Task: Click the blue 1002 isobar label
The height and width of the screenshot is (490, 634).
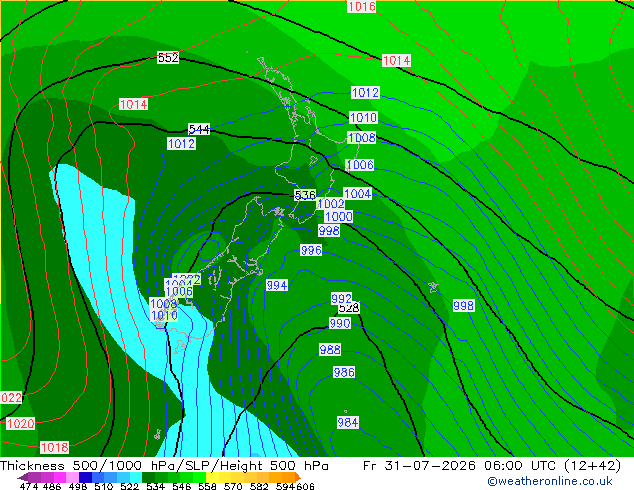Action: click(331, 204)
